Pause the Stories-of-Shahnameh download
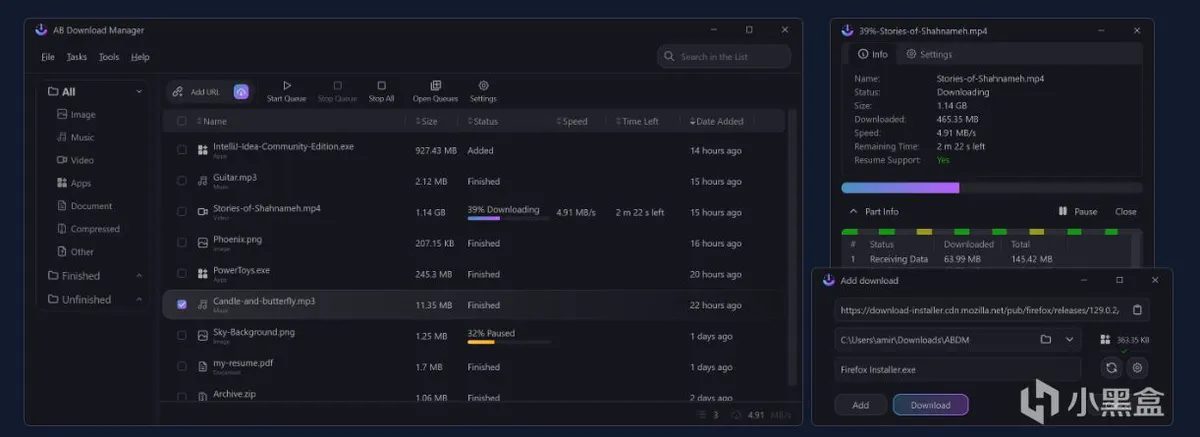This screenshot has height=437, width=1200. click(x=1078, y=212)
